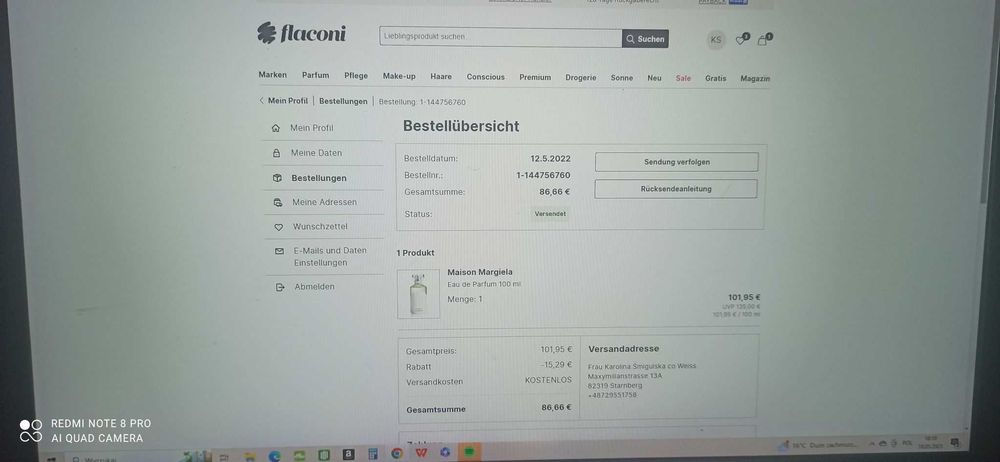Open the Neu menu
This screenshot has height=462, width=1000.
point(654,78)
